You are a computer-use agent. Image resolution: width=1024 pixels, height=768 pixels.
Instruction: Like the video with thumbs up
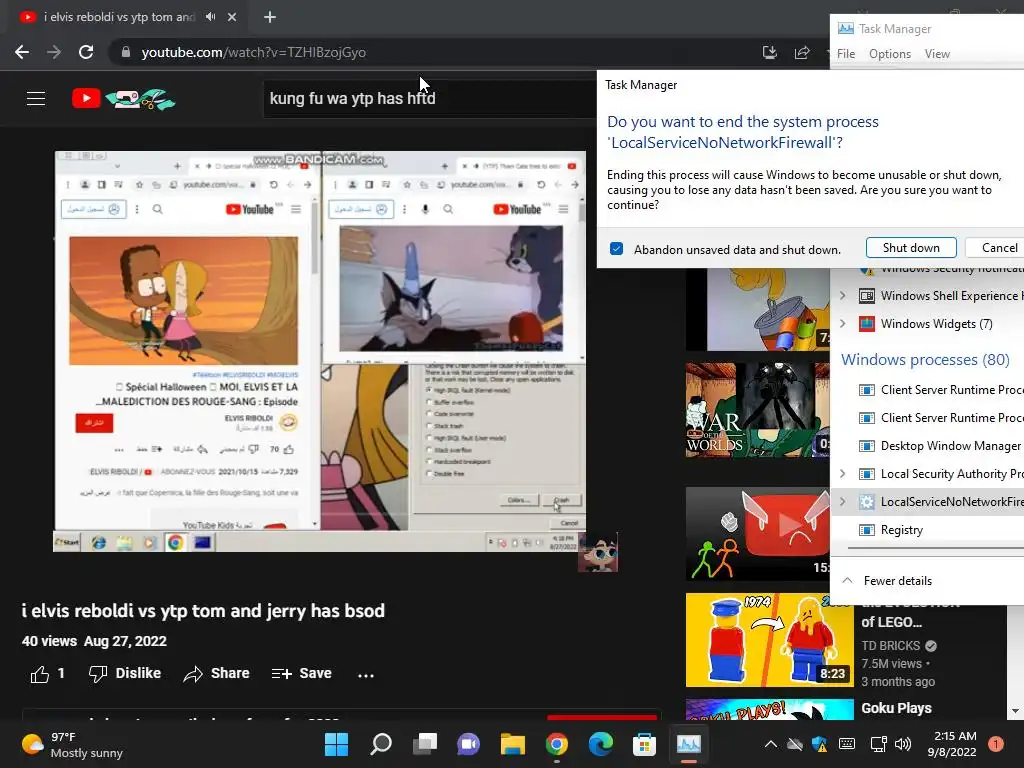coord(47,673)
